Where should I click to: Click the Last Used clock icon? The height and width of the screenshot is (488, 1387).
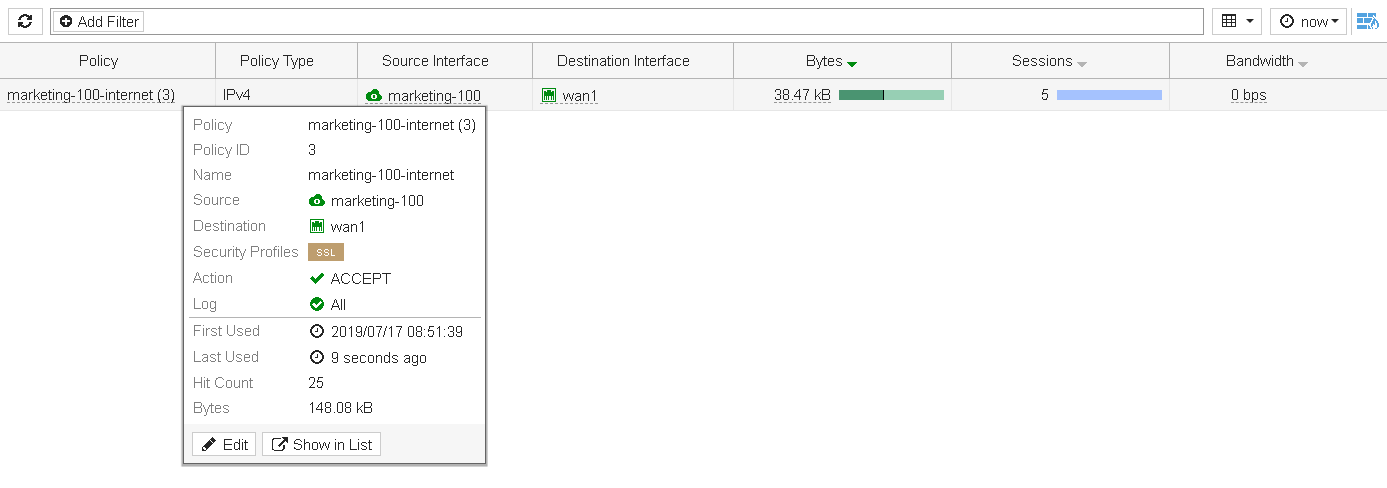317,357
